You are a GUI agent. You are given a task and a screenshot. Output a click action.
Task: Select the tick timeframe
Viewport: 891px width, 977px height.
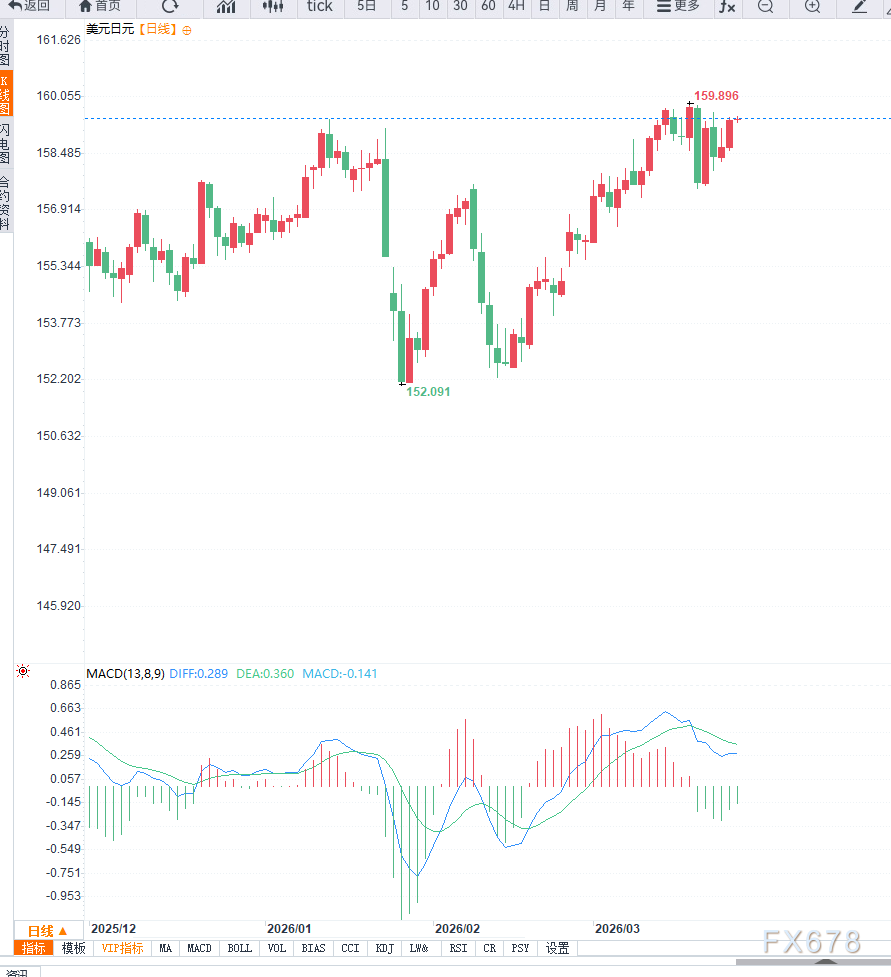coord(319,6)
